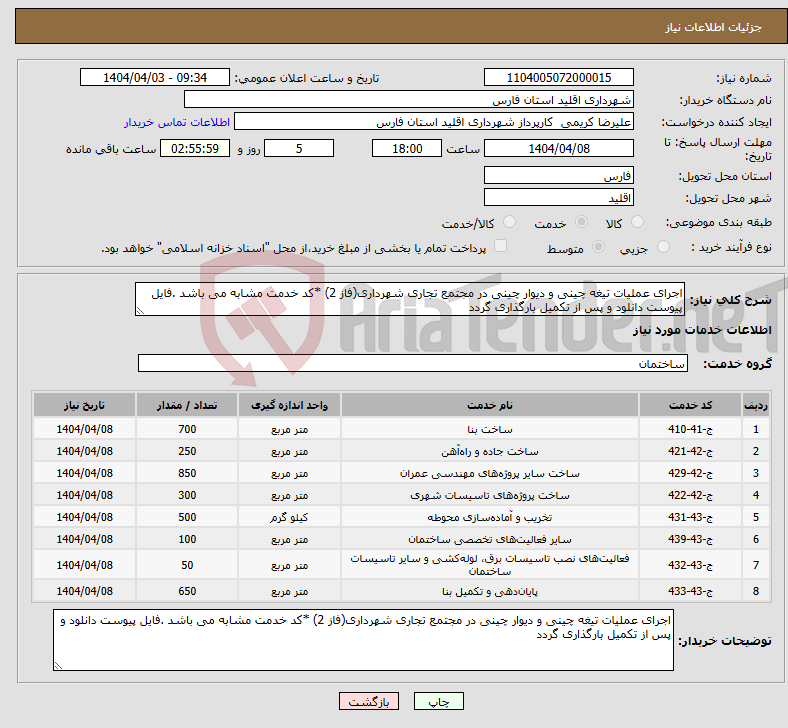Click quantity cell 700
This screenshot has height=728, width=788.
pyautogui.click(x=187, y=429)
